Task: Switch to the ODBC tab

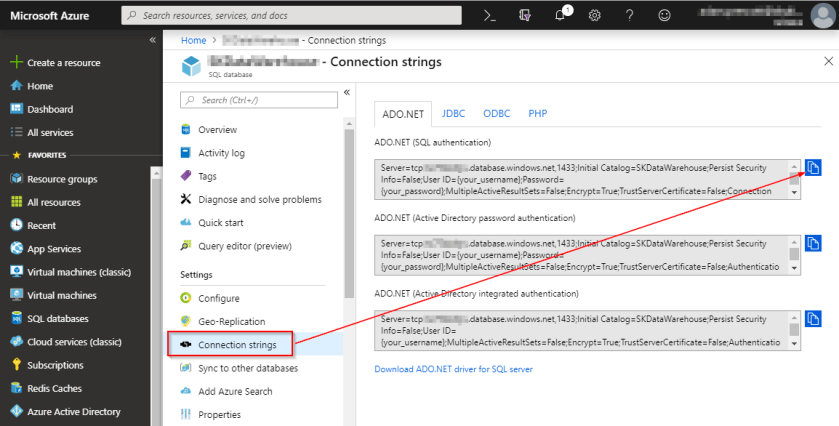Action: (x=496, y=114)
